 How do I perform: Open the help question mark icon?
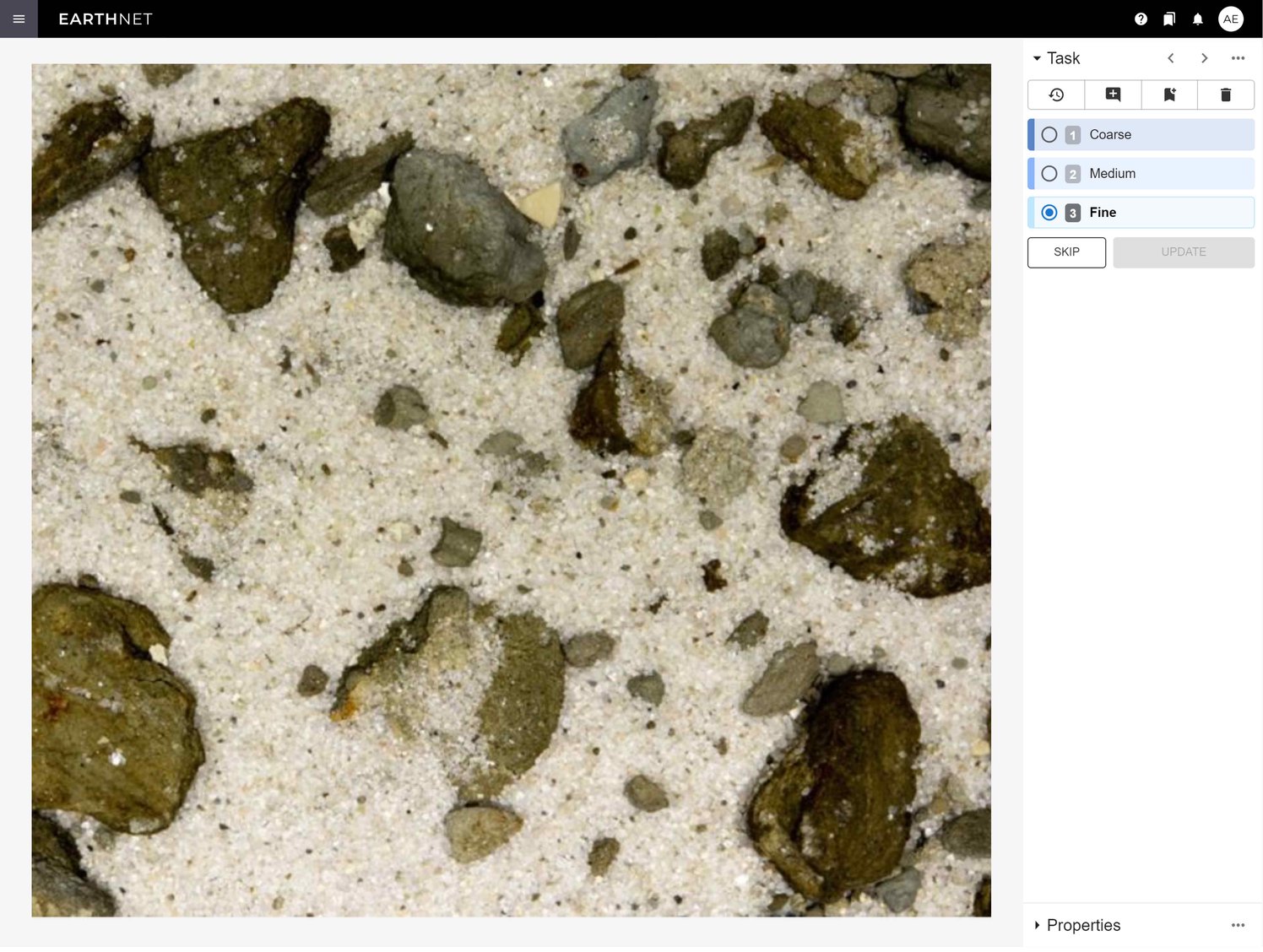pyautogui.click(x=1141, y=19)
